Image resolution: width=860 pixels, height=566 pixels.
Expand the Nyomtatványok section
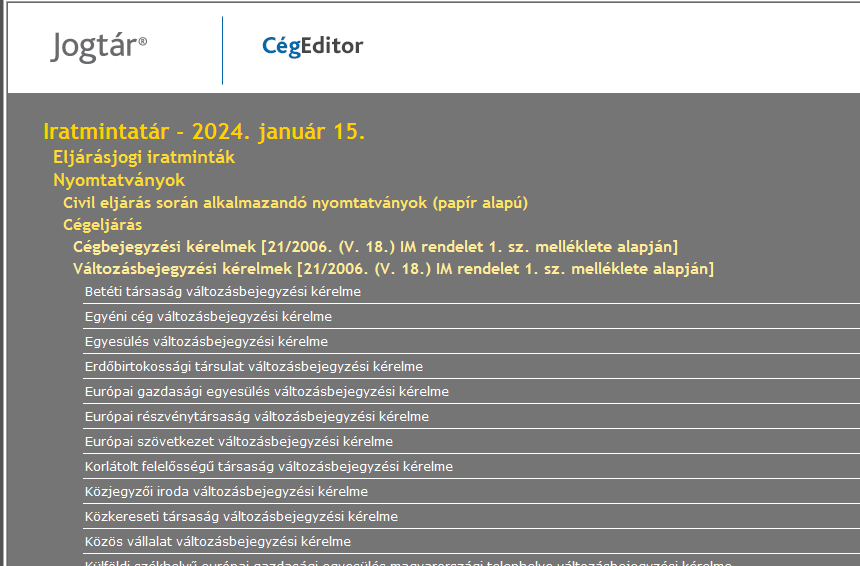[x=119, y=180]
